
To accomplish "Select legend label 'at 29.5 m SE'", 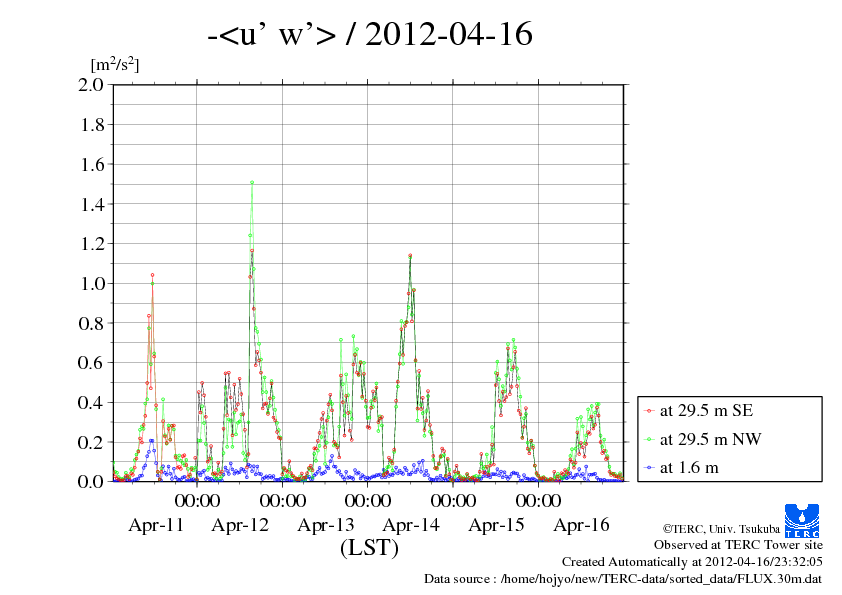I will click(x=706, y=411).
